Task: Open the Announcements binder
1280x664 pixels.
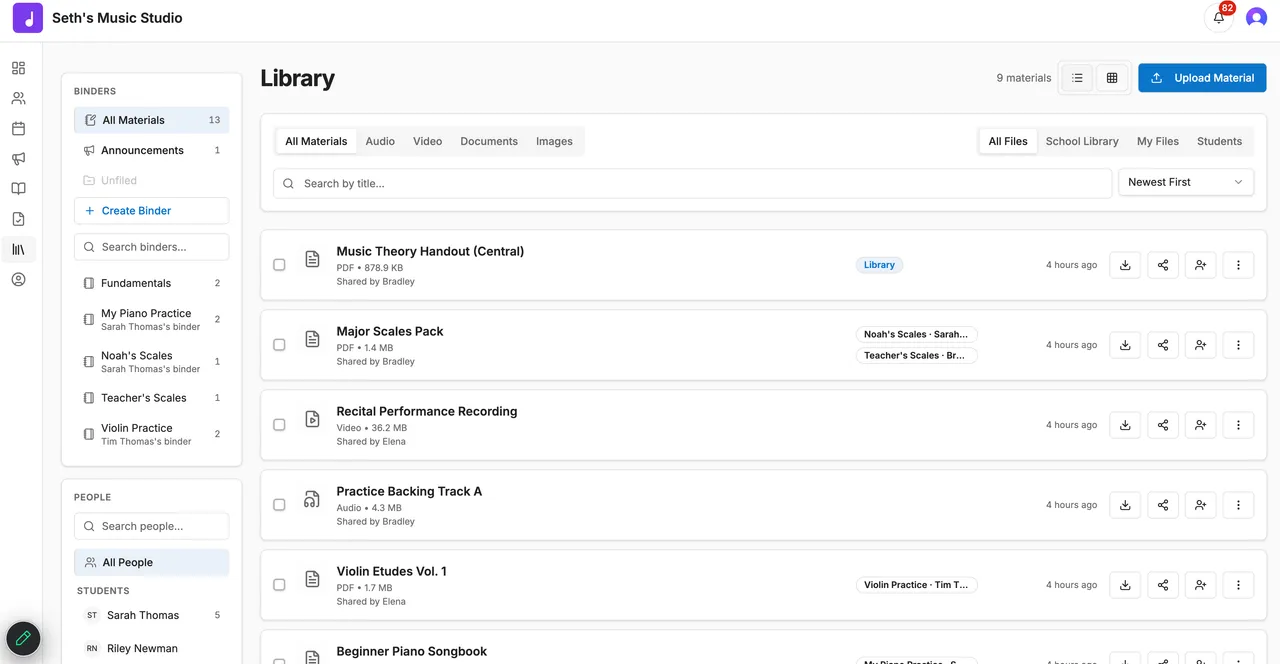Action: point(151,150)
